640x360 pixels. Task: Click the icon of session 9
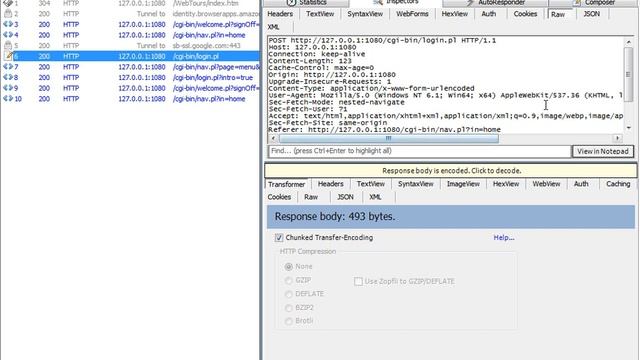8,88
